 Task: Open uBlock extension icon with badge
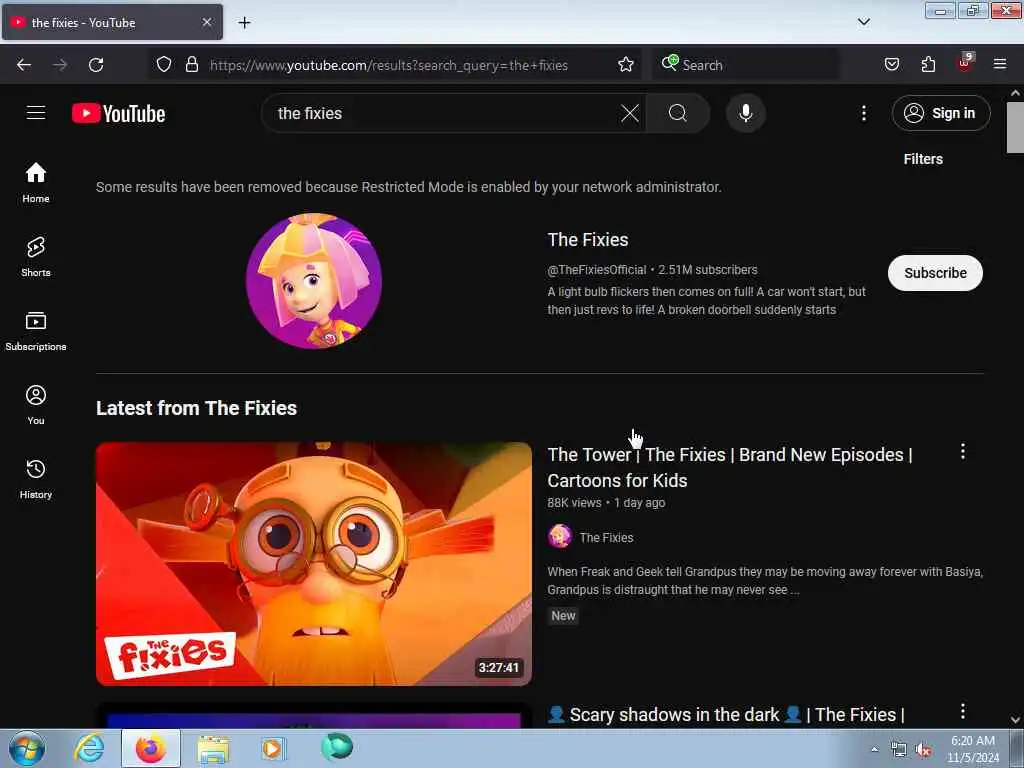point(965,63)
